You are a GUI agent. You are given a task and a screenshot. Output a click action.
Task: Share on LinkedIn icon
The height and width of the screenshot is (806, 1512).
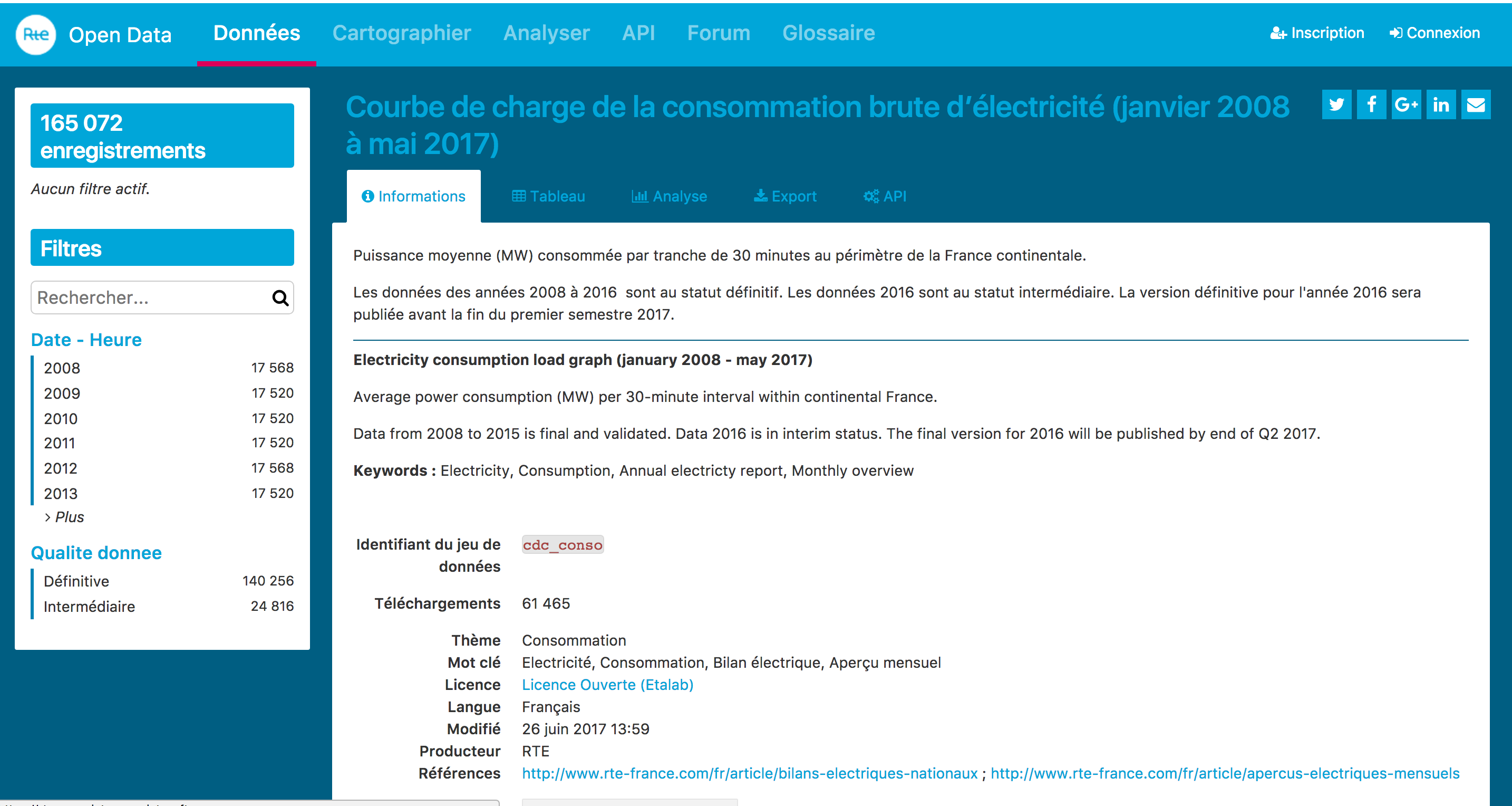pos(1441,104)
